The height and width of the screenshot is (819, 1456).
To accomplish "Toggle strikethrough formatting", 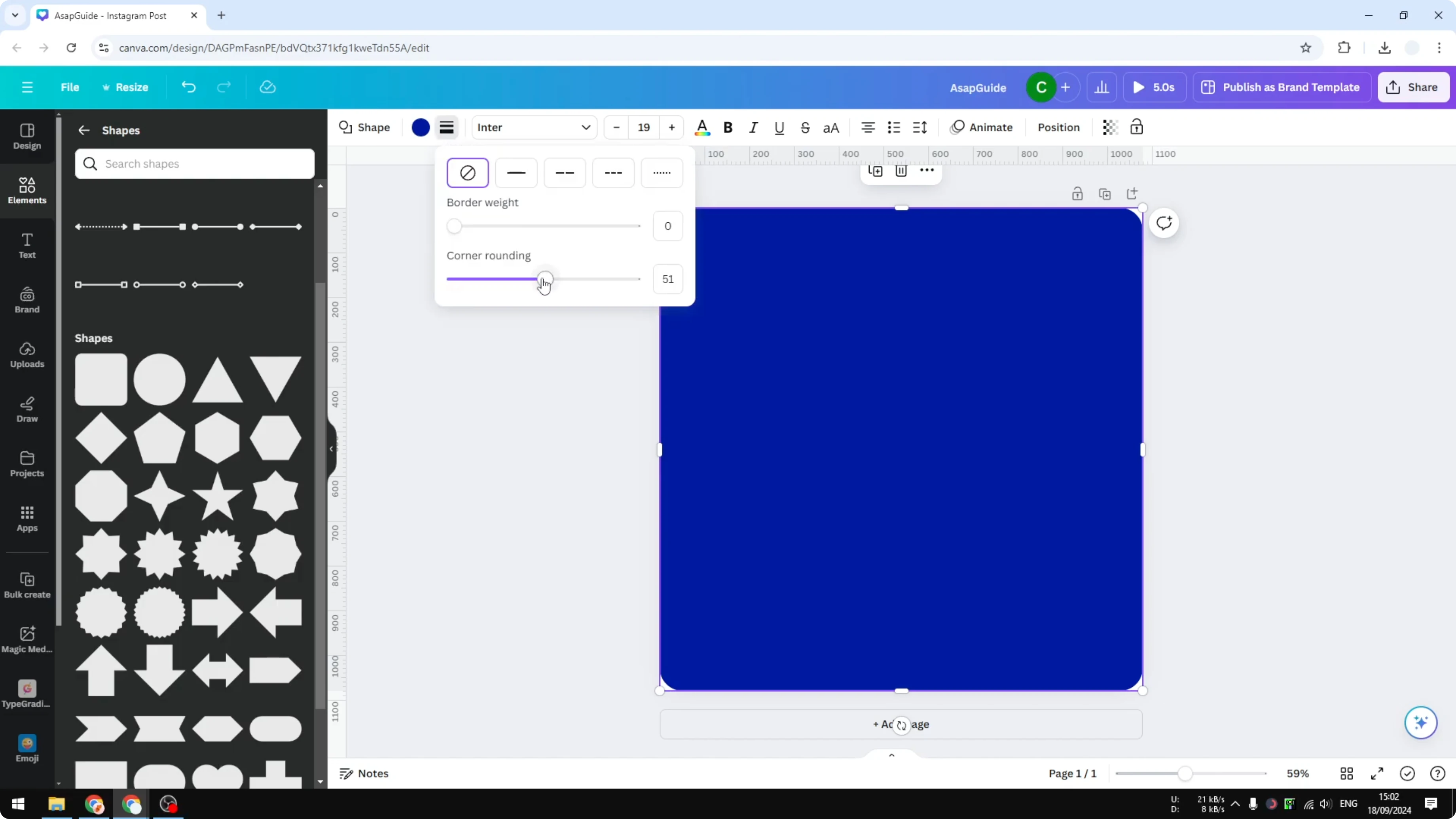I will tap(806, 127).
